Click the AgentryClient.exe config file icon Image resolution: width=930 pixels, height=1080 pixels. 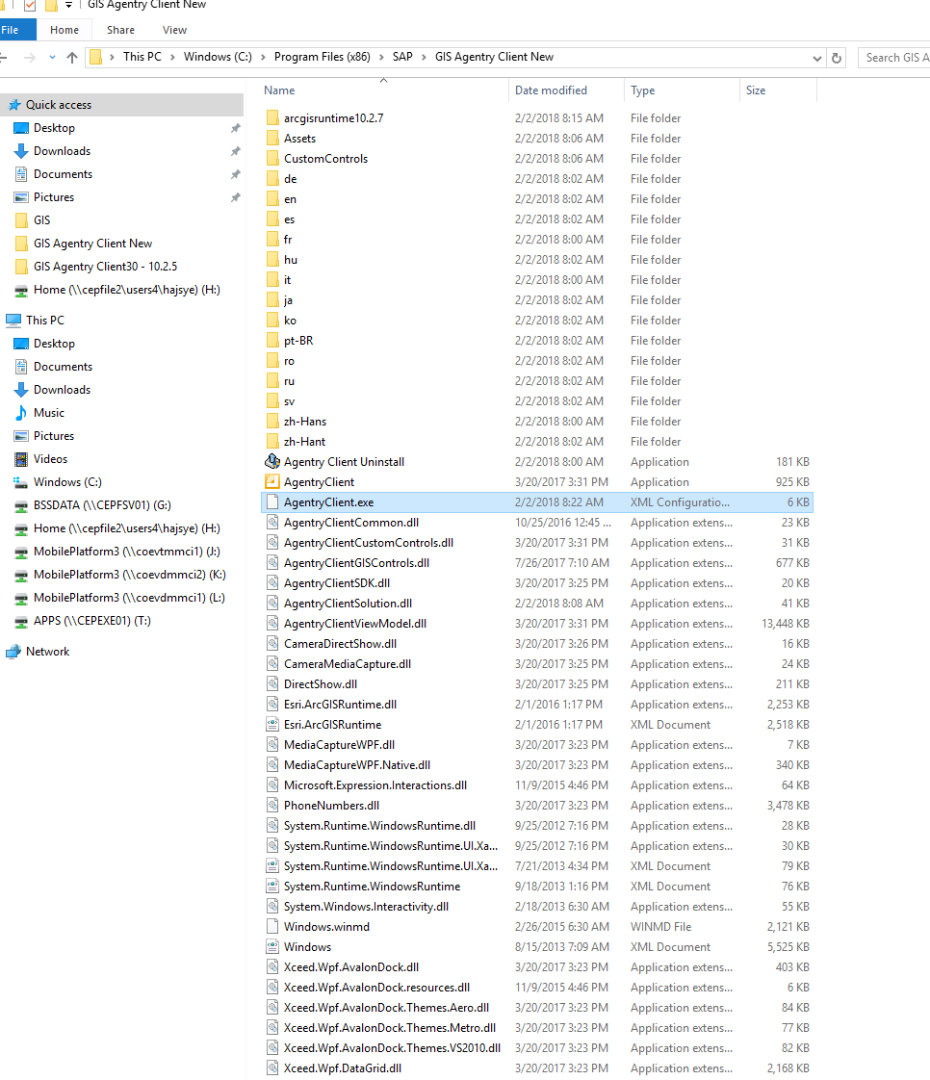point(272,502)
